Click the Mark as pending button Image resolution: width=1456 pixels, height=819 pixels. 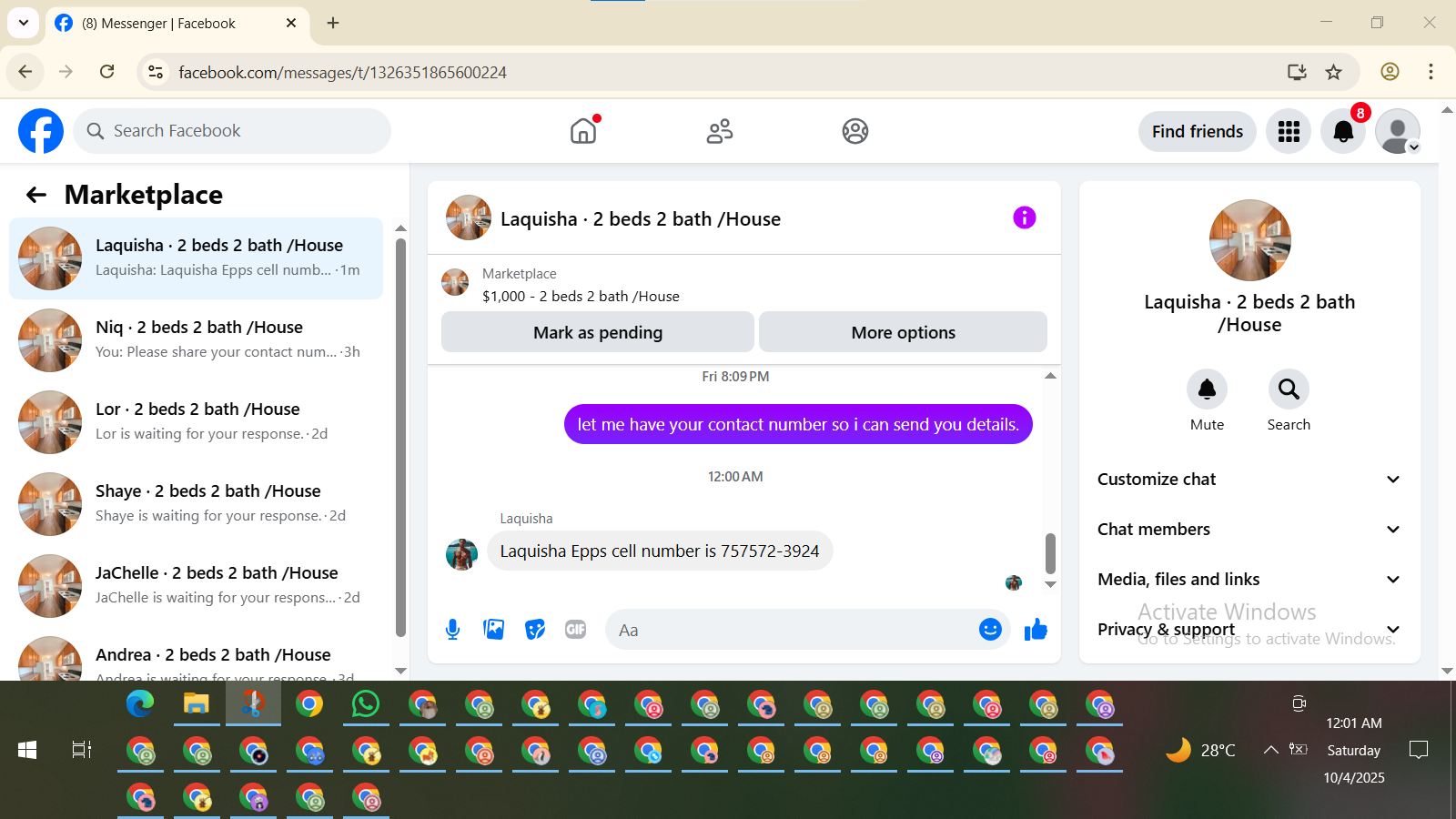tap(598, 332)
